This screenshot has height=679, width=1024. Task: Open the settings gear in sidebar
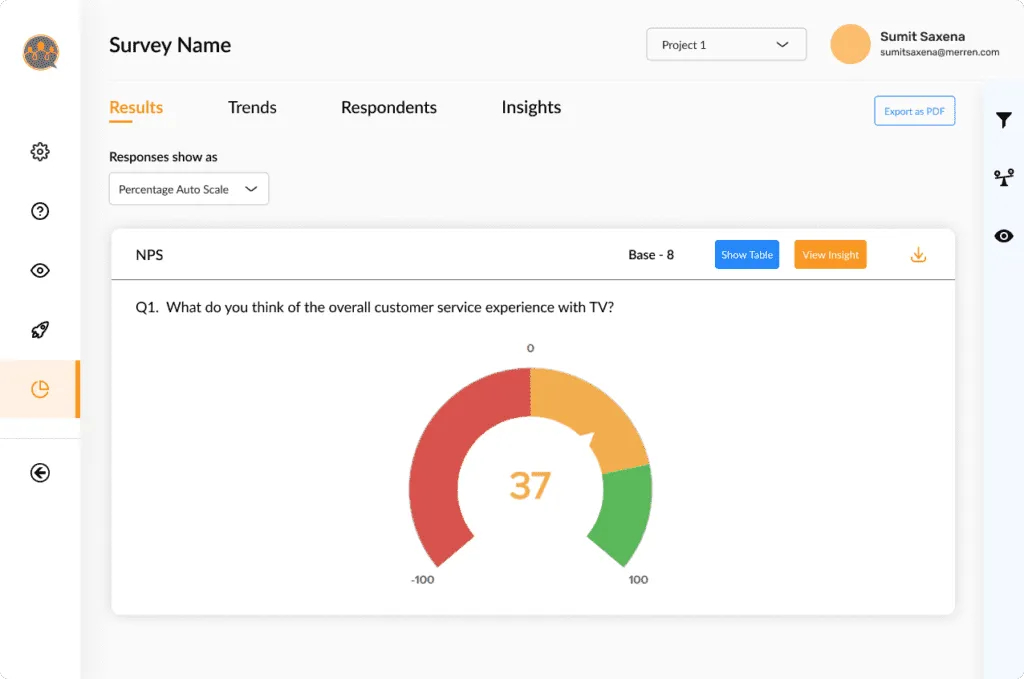tap(40, 151)
